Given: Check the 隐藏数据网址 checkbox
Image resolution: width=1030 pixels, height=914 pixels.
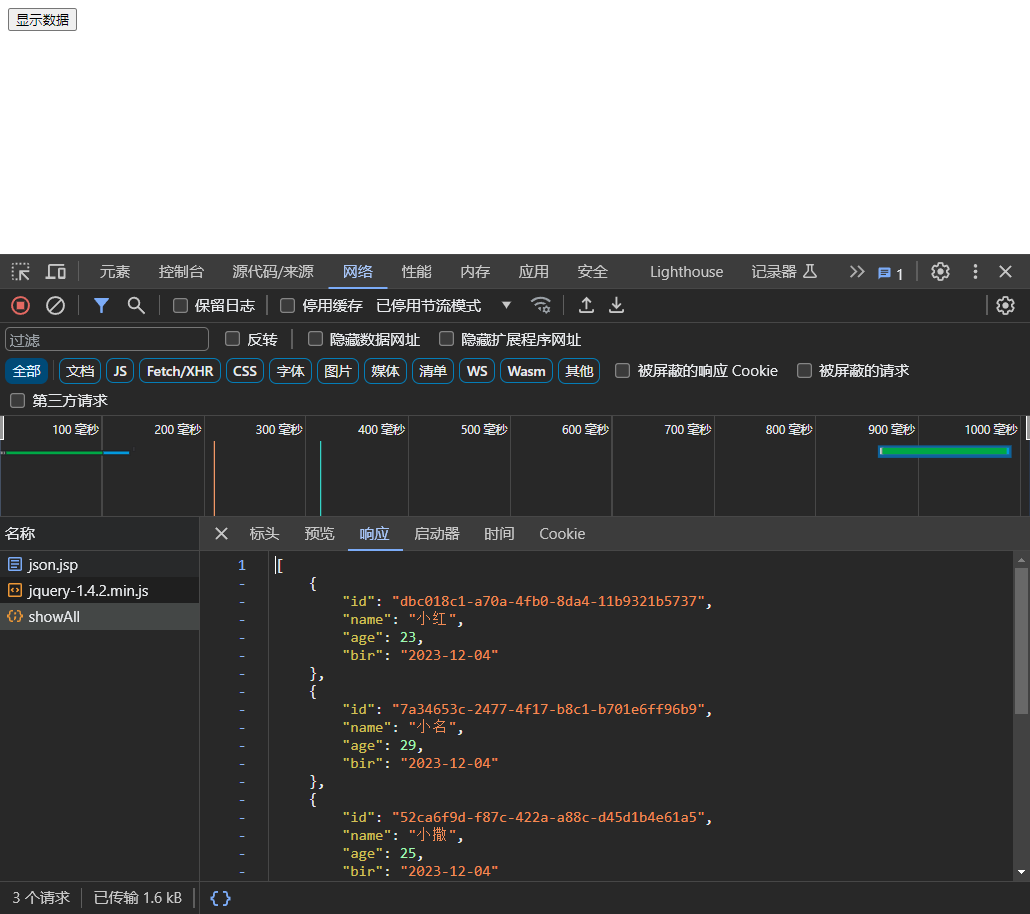Looking at the screenshot, I should [x=315, y=339].
